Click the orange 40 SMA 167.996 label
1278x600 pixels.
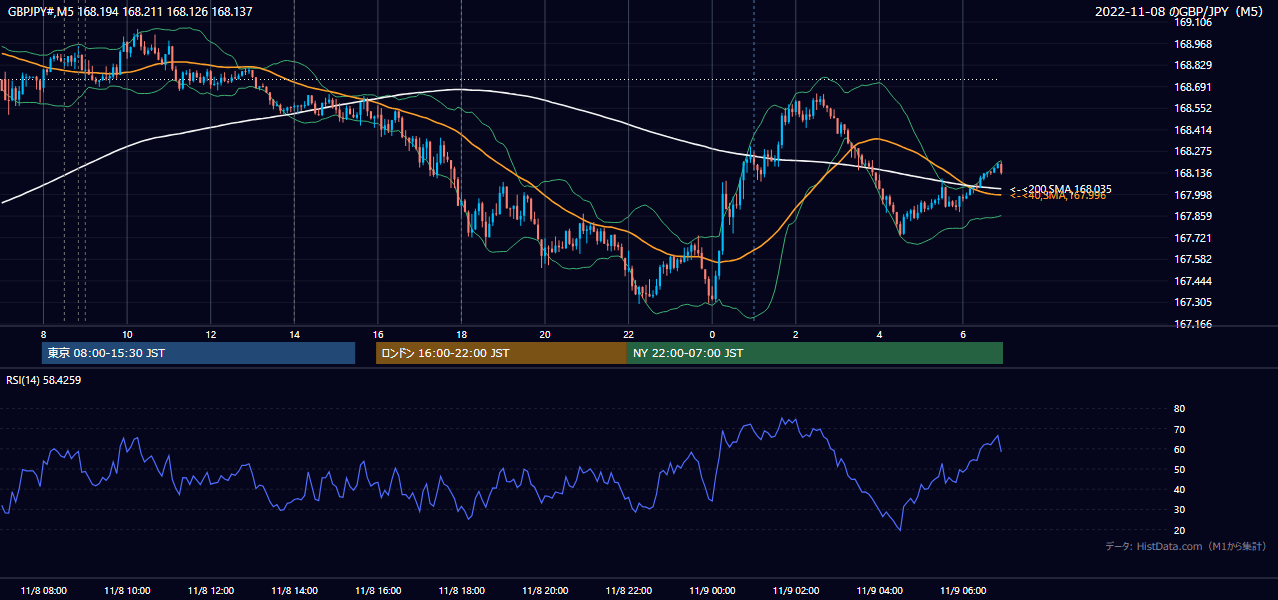(x=1058, y=196)
